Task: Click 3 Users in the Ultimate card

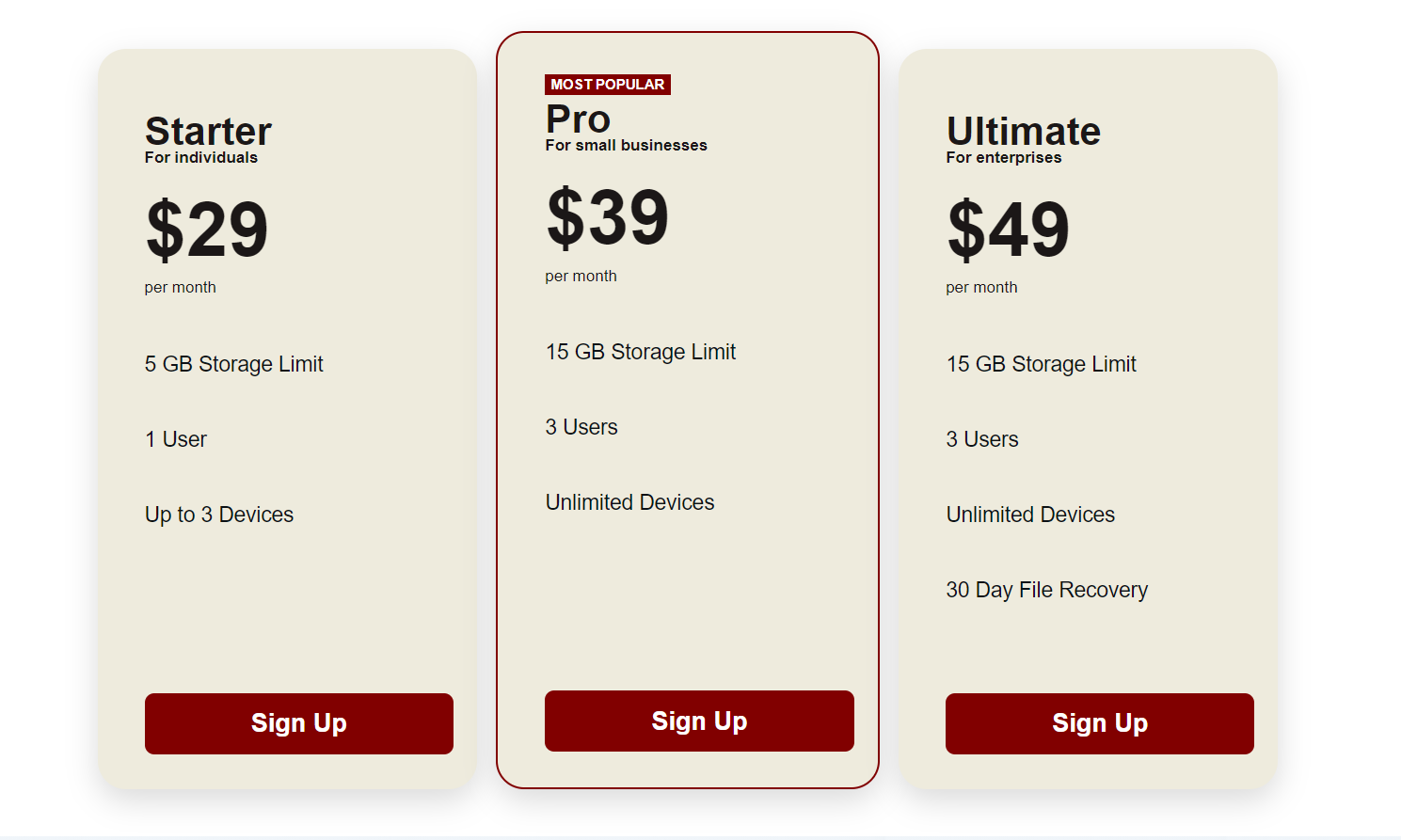Action: pyautogui.click(x=982, y=439)
